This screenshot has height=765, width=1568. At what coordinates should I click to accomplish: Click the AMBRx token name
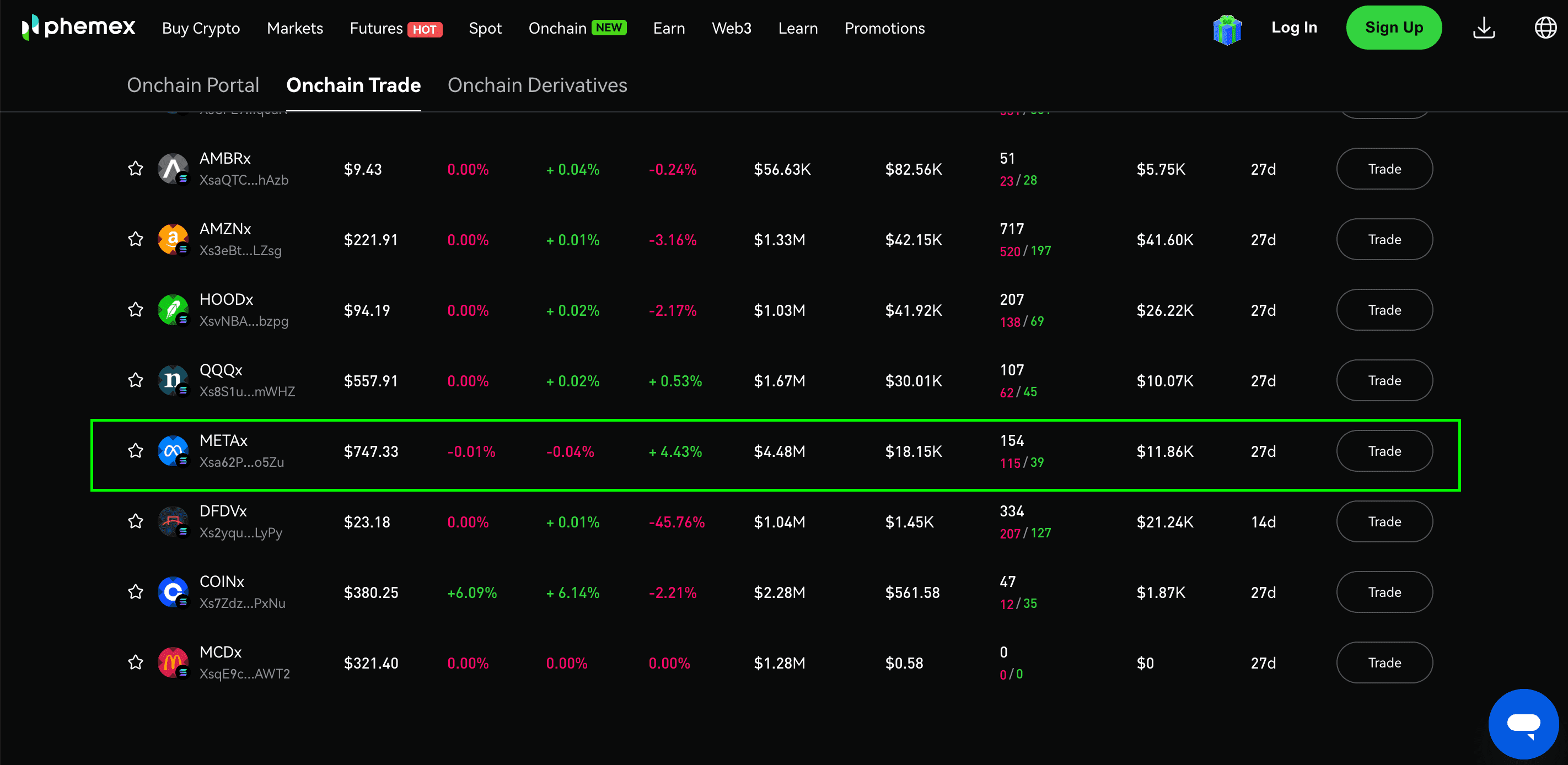[225, 158]
